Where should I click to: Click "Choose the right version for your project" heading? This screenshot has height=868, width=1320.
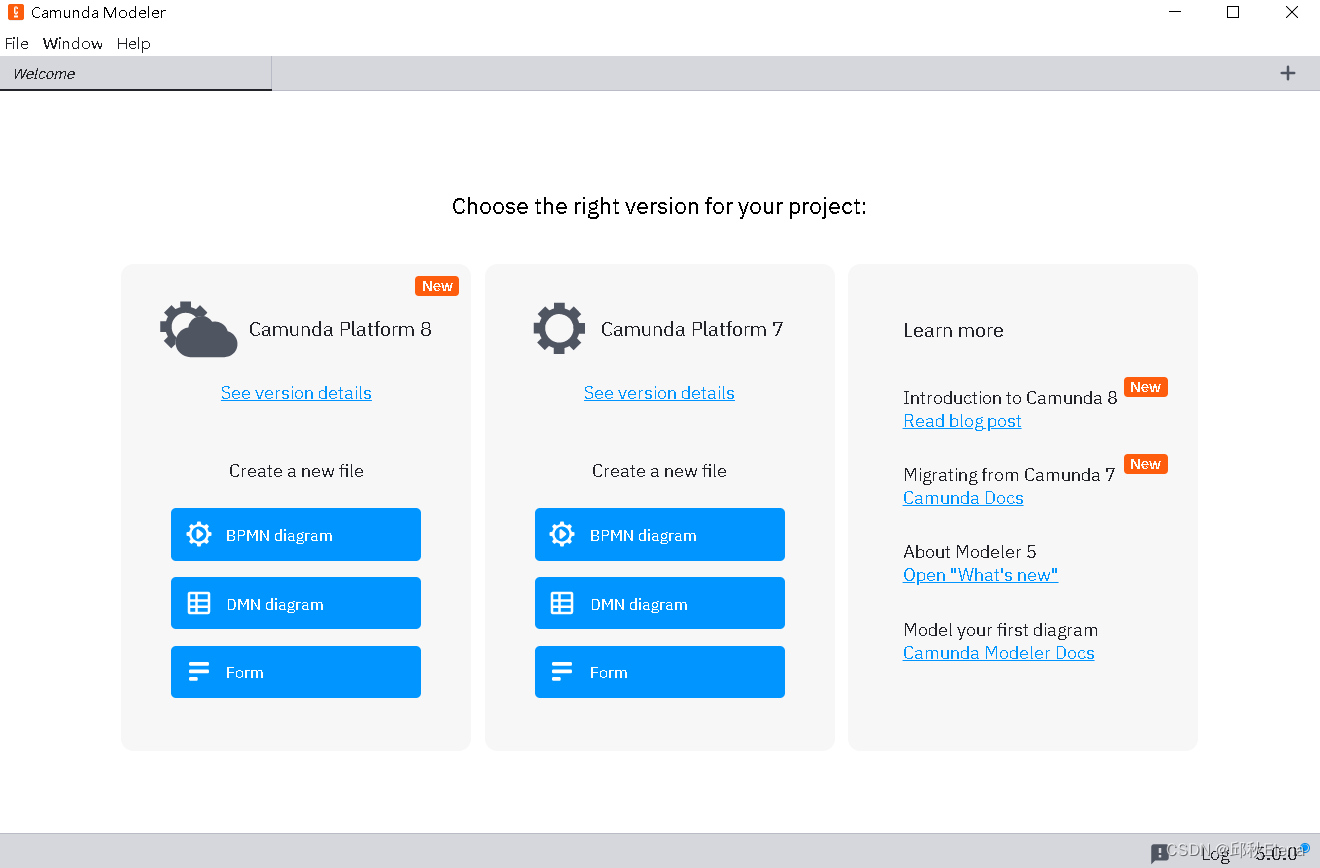point(659,207)
